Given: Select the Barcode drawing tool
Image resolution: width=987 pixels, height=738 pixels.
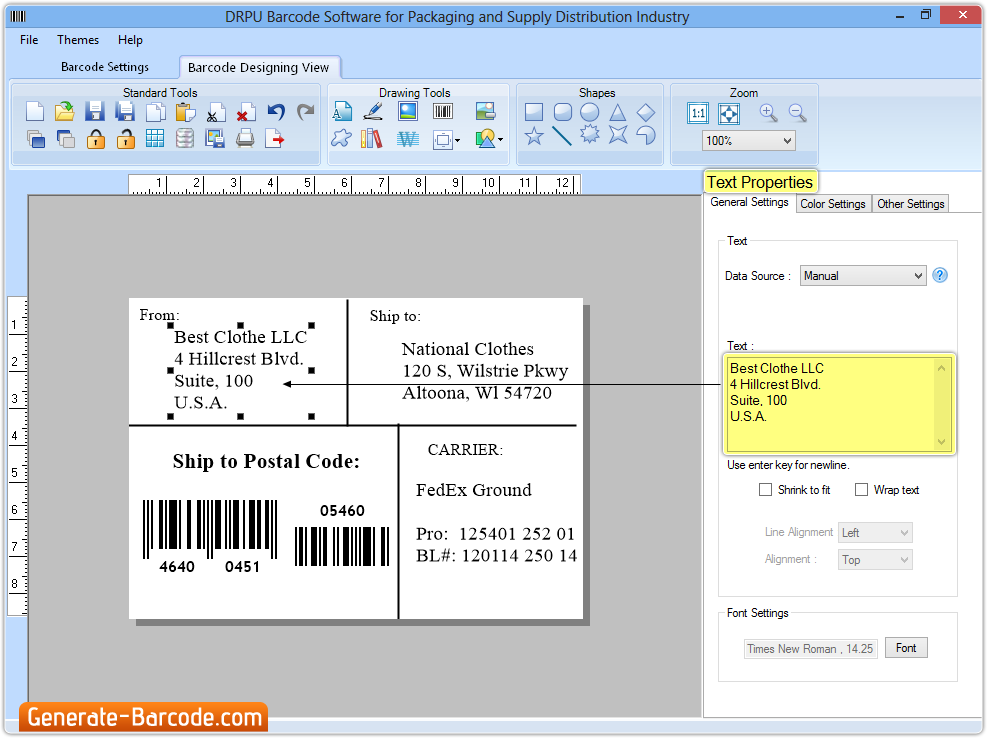Looking at the screenshot, I should pos(443,111).
